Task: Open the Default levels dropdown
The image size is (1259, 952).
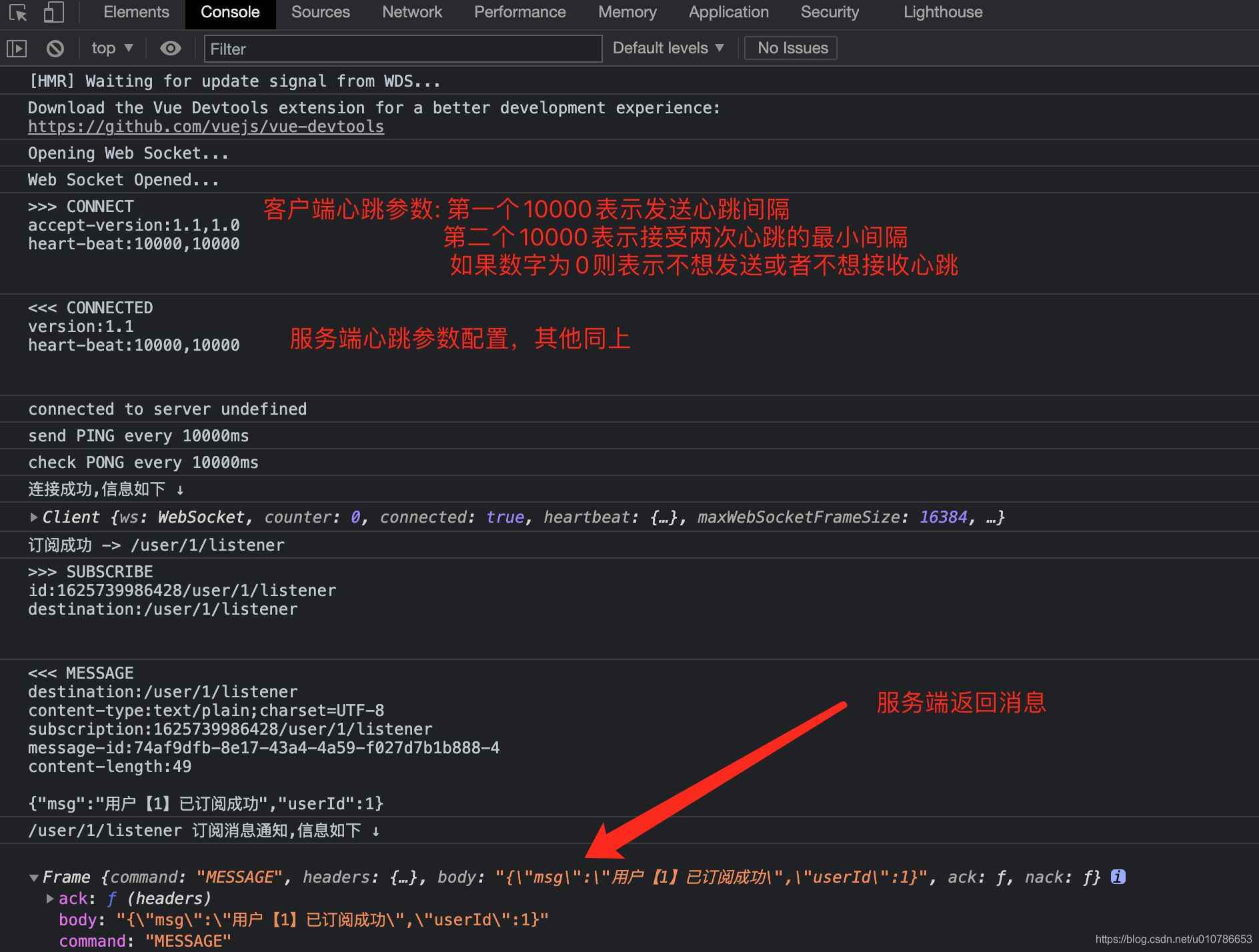Action: (668, 47)
